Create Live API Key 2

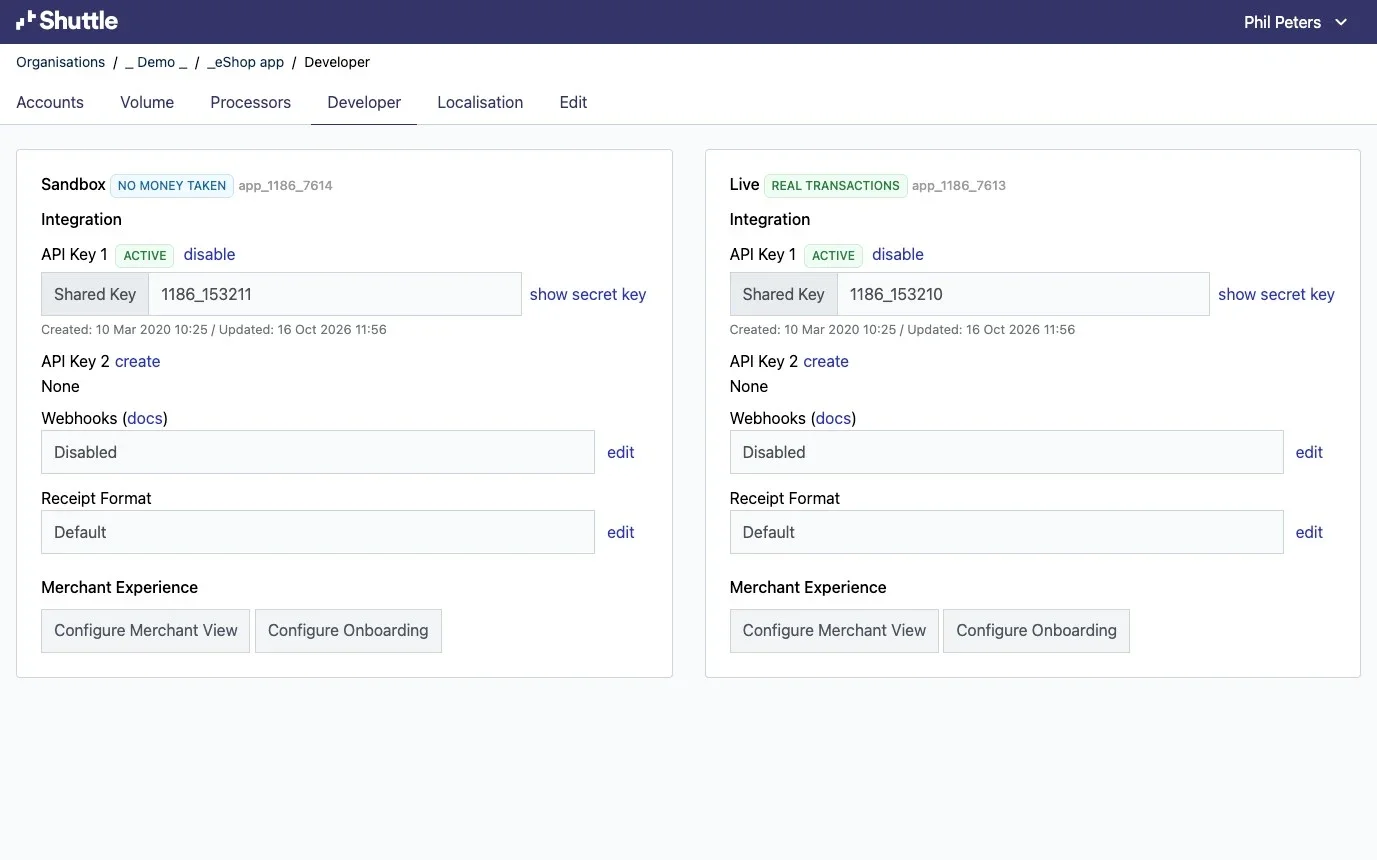coord(826,361)
